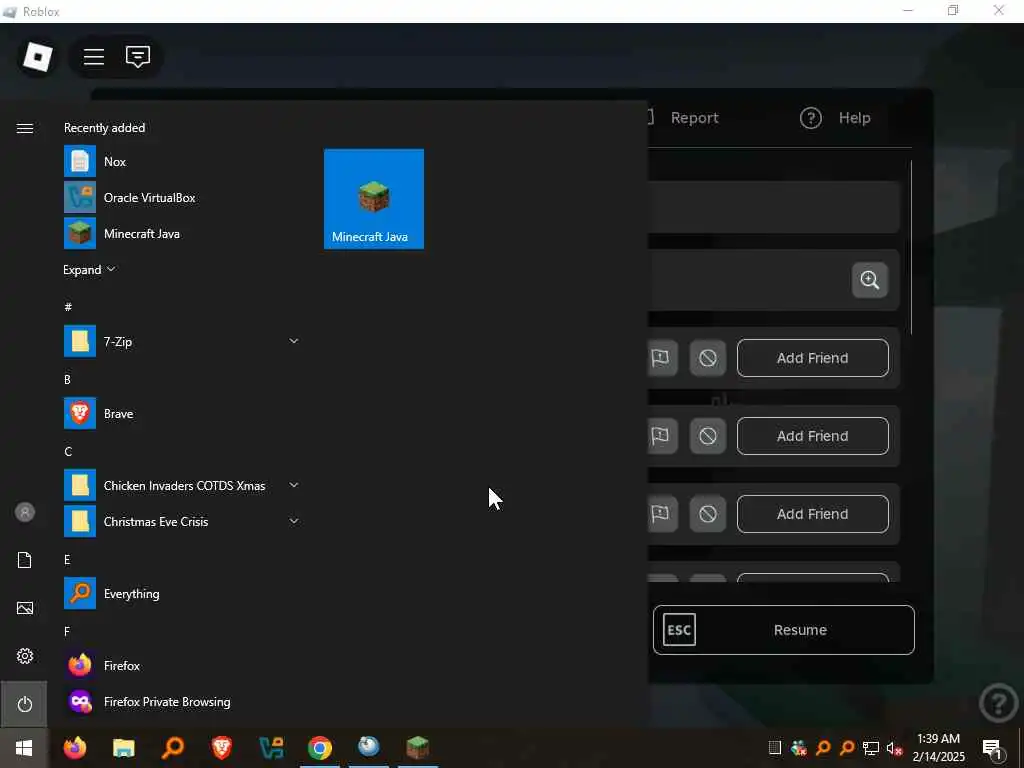The height and width of the screenshot is (768, 1024).
Task: Open the Roblox chat window icon
Action: click(138, 57)
